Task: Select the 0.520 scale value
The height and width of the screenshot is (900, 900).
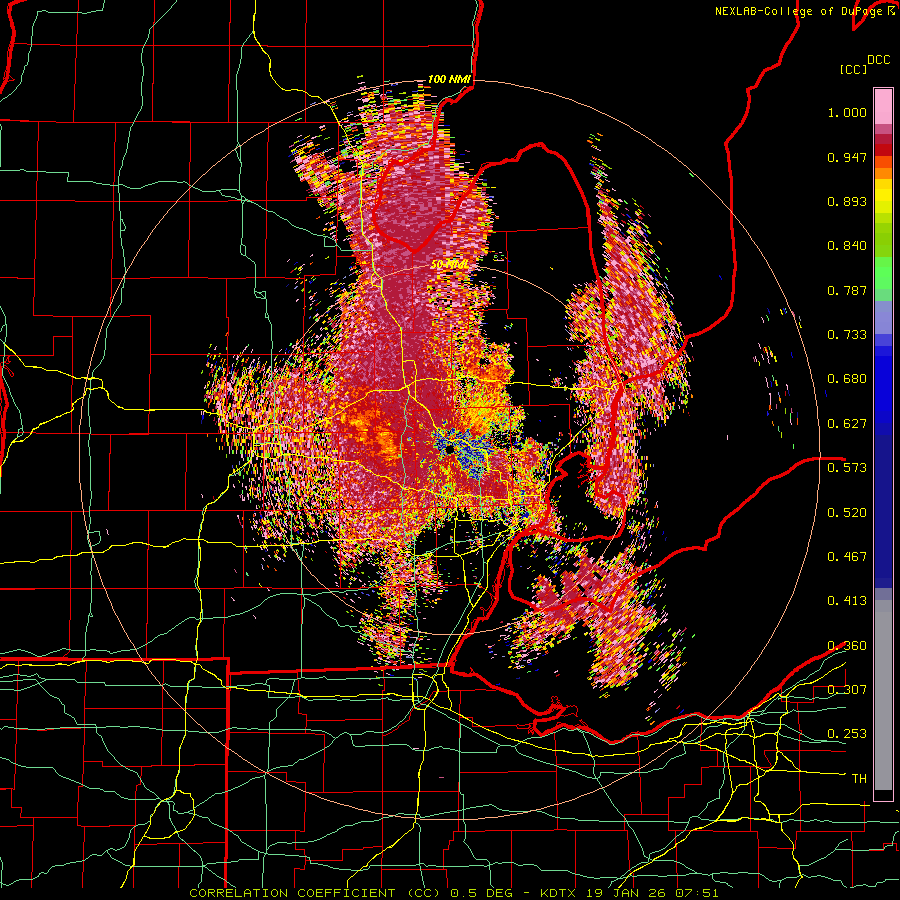Action: click(847, 512)
